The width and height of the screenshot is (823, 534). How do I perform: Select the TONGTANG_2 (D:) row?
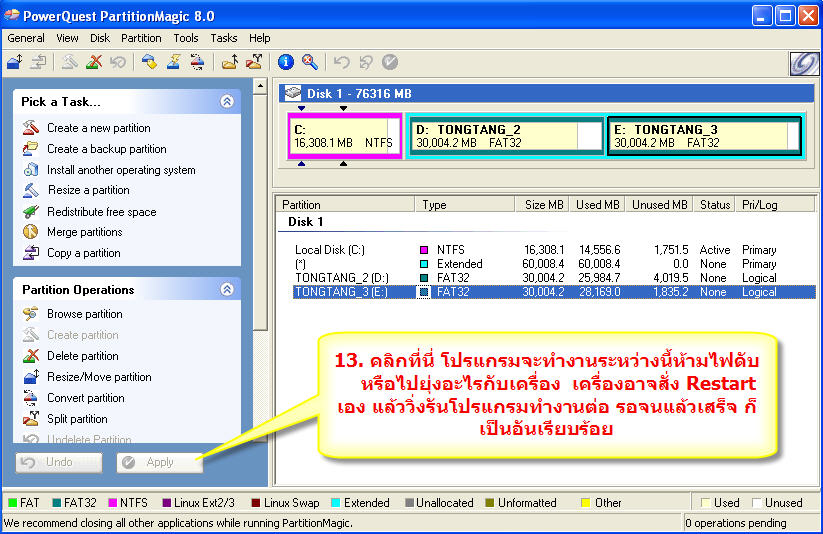click(554, 278)
